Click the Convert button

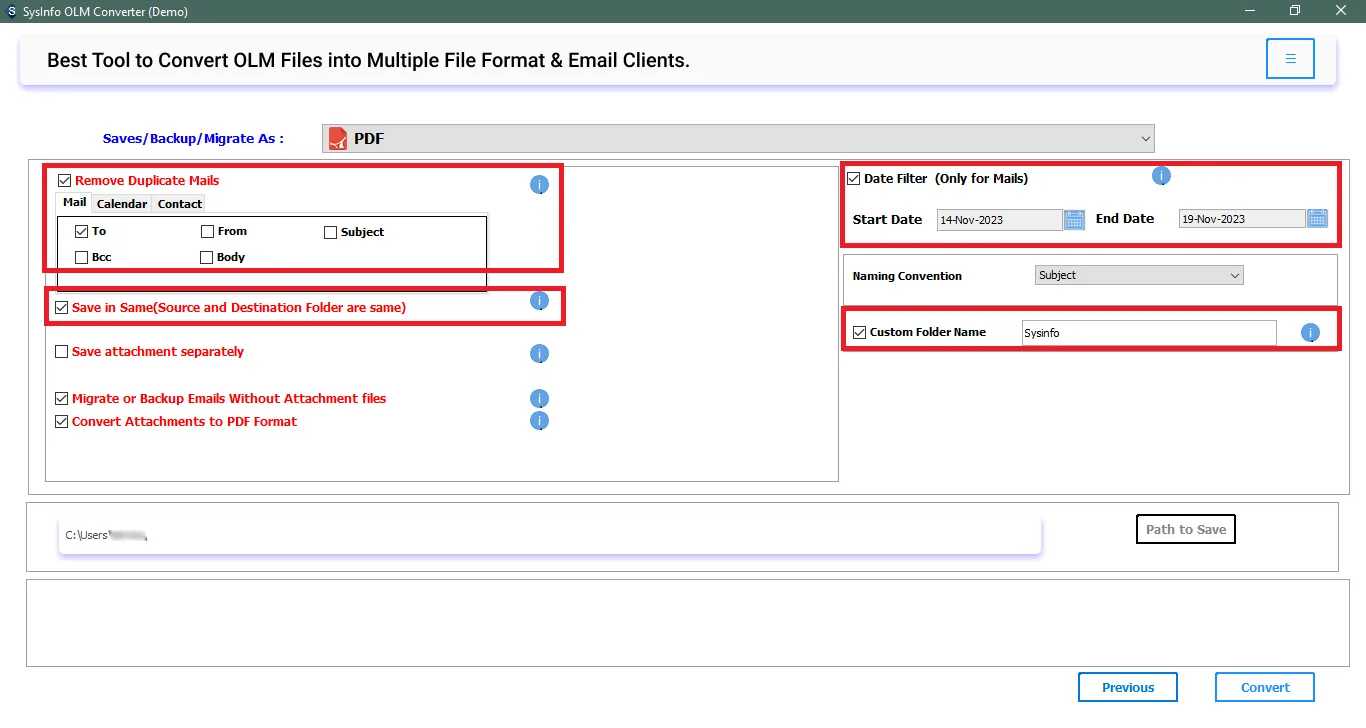coord(1264,687)
